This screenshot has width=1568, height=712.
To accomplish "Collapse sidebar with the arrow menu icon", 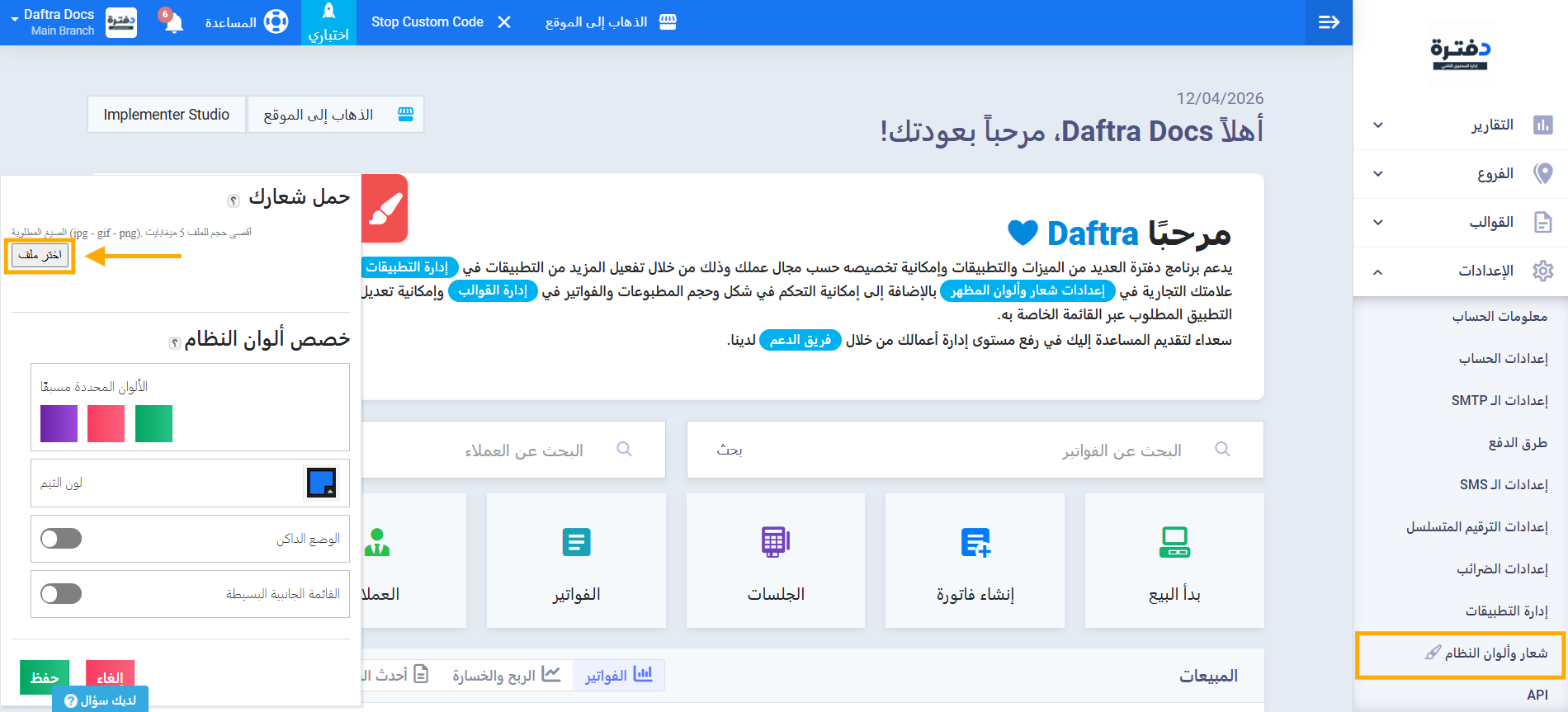I will point(1329,22).
